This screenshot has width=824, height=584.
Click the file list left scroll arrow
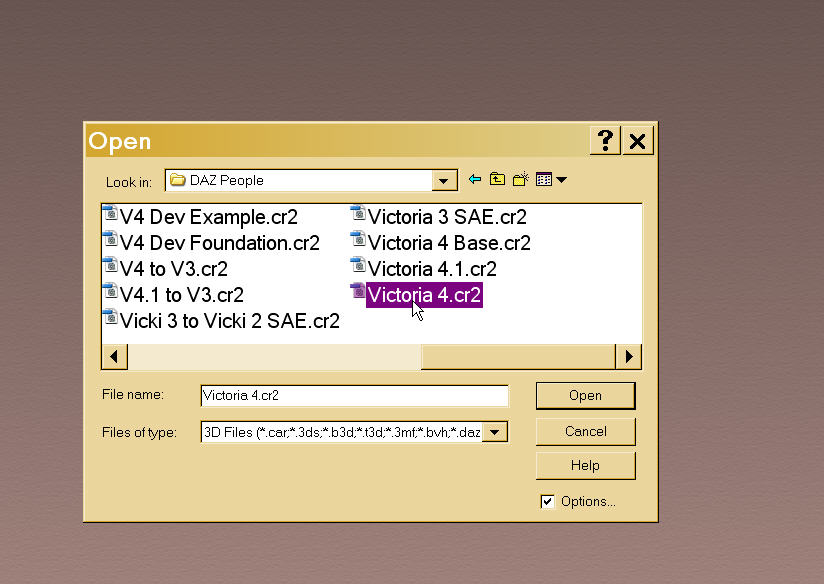[115, 357]
